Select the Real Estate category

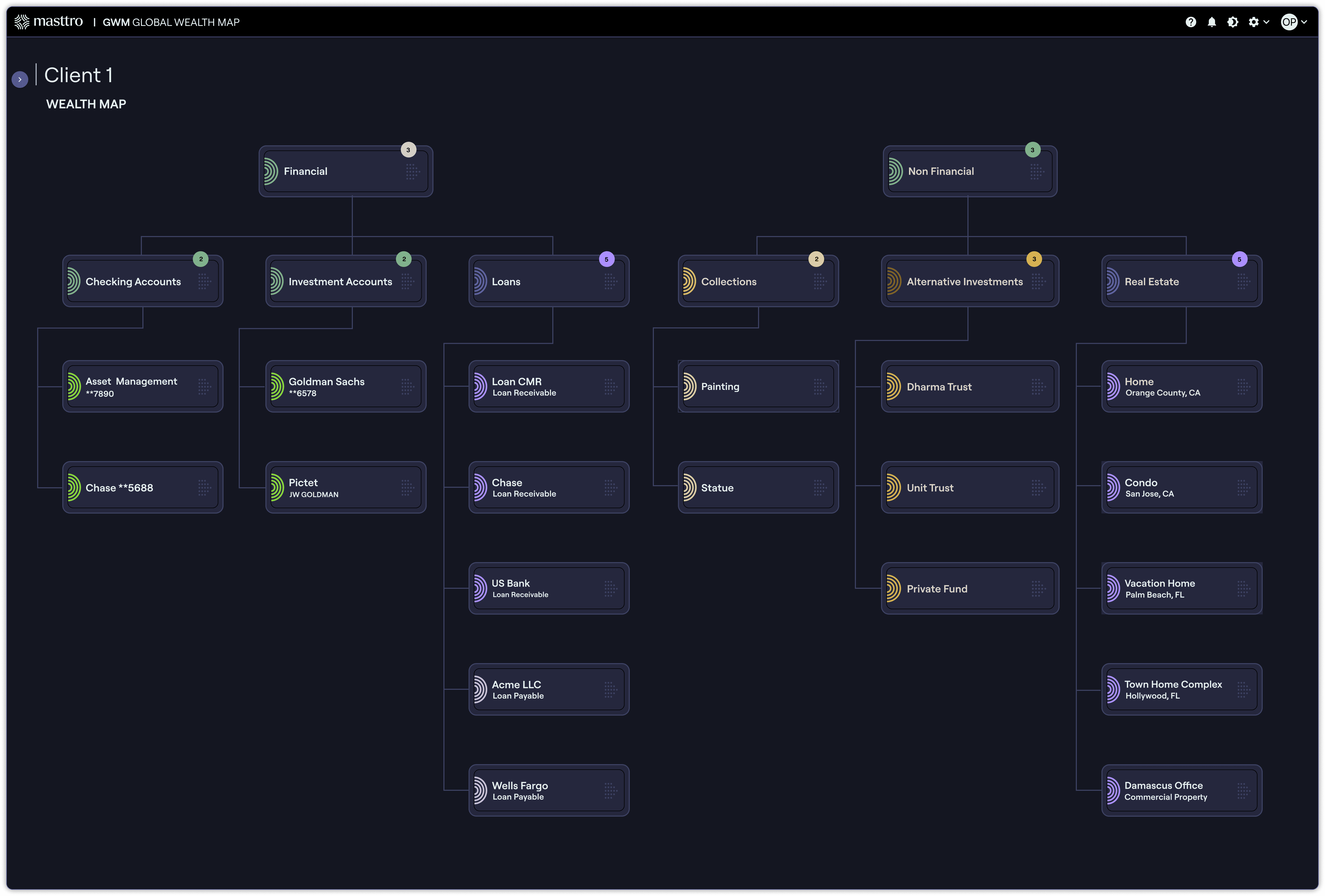click(x=1181, y=281)
